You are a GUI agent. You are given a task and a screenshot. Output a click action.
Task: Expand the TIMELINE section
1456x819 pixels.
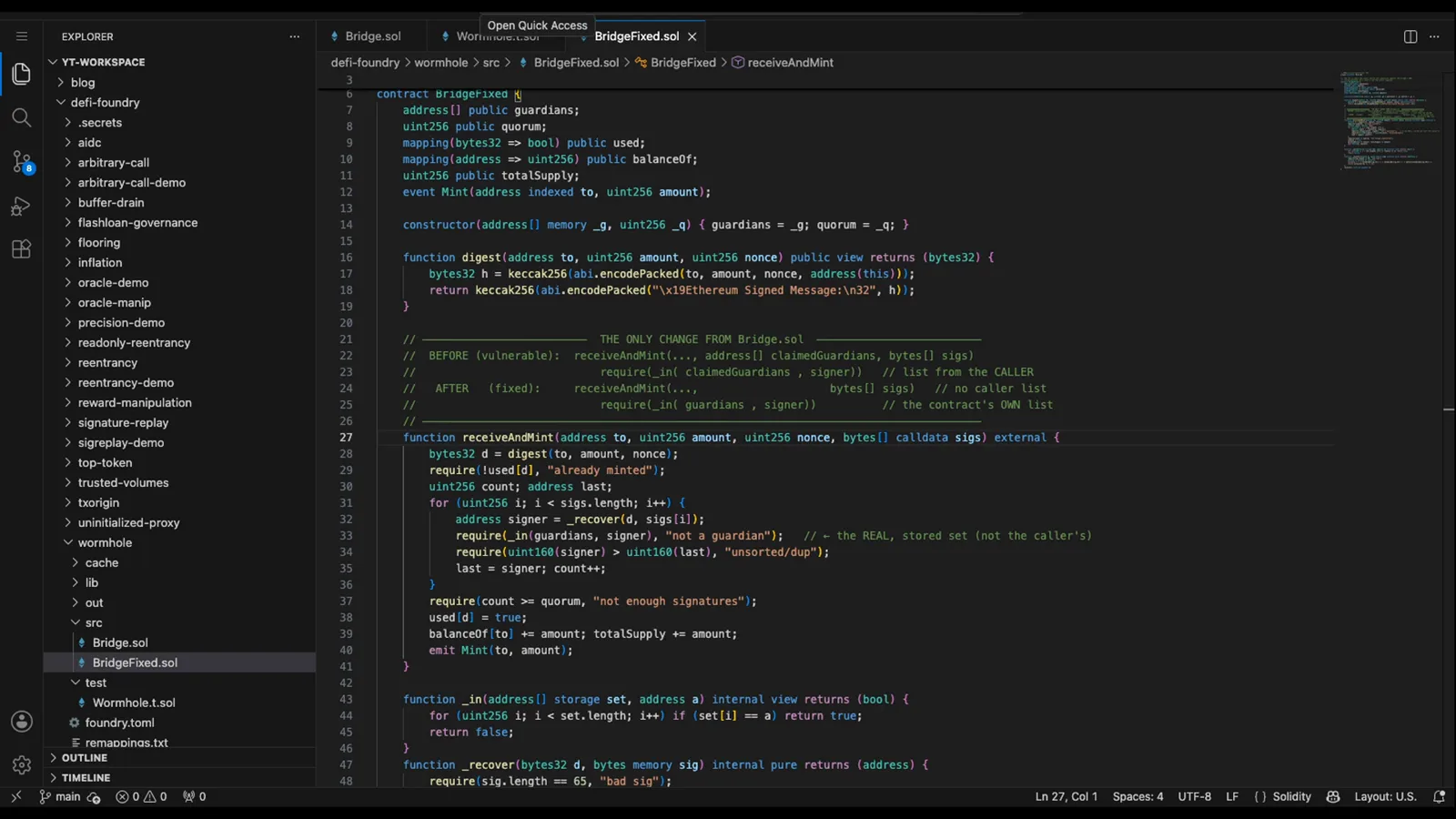86,778
